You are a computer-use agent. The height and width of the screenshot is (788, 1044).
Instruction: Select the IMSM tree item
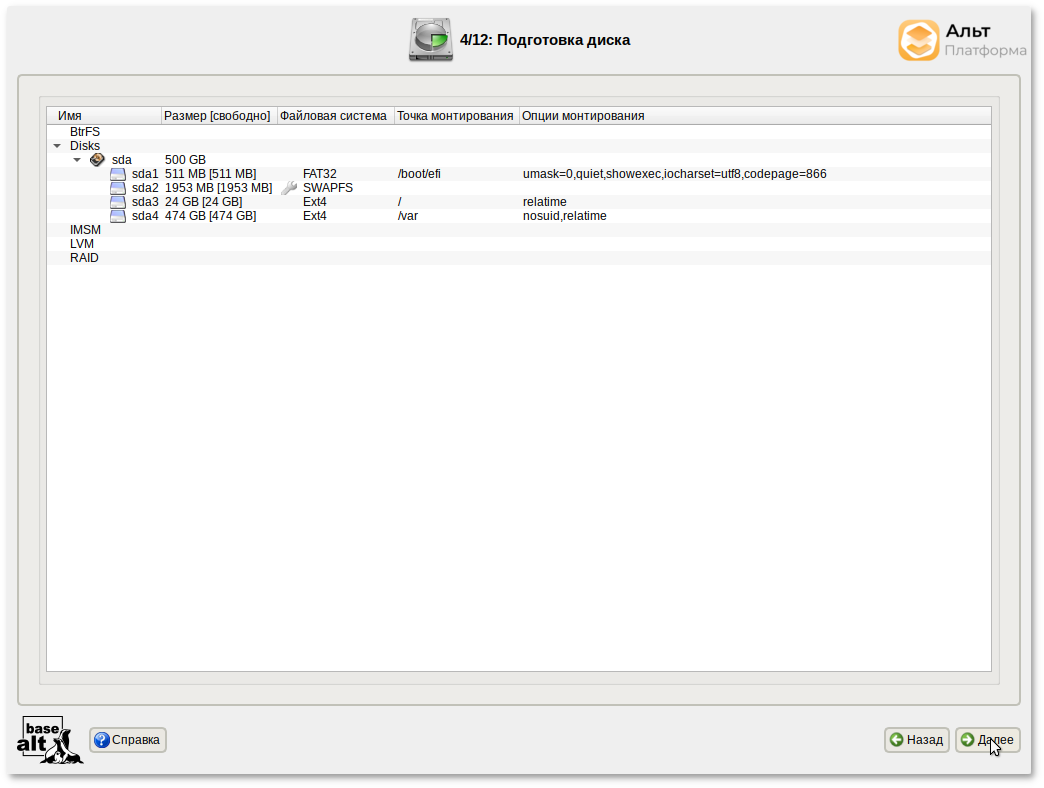tap(85, 230)
